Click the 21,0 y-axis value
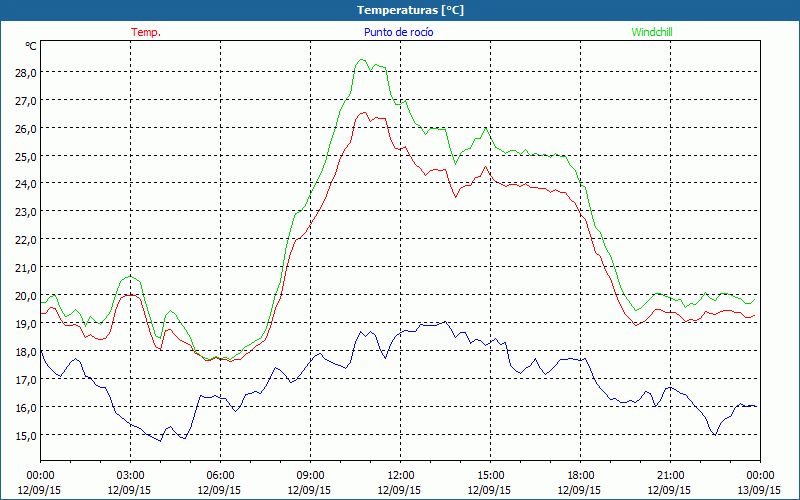This screenshot has height=500, width=800. click(26, 268)
